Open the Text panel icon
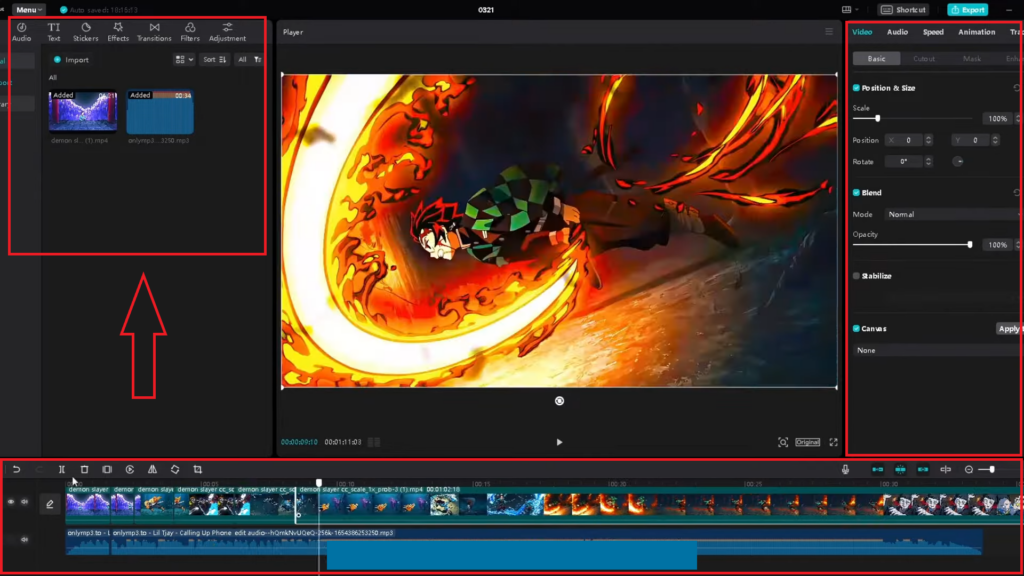The width and height of the screenshot is (1024, 576). tap(54, 31)
